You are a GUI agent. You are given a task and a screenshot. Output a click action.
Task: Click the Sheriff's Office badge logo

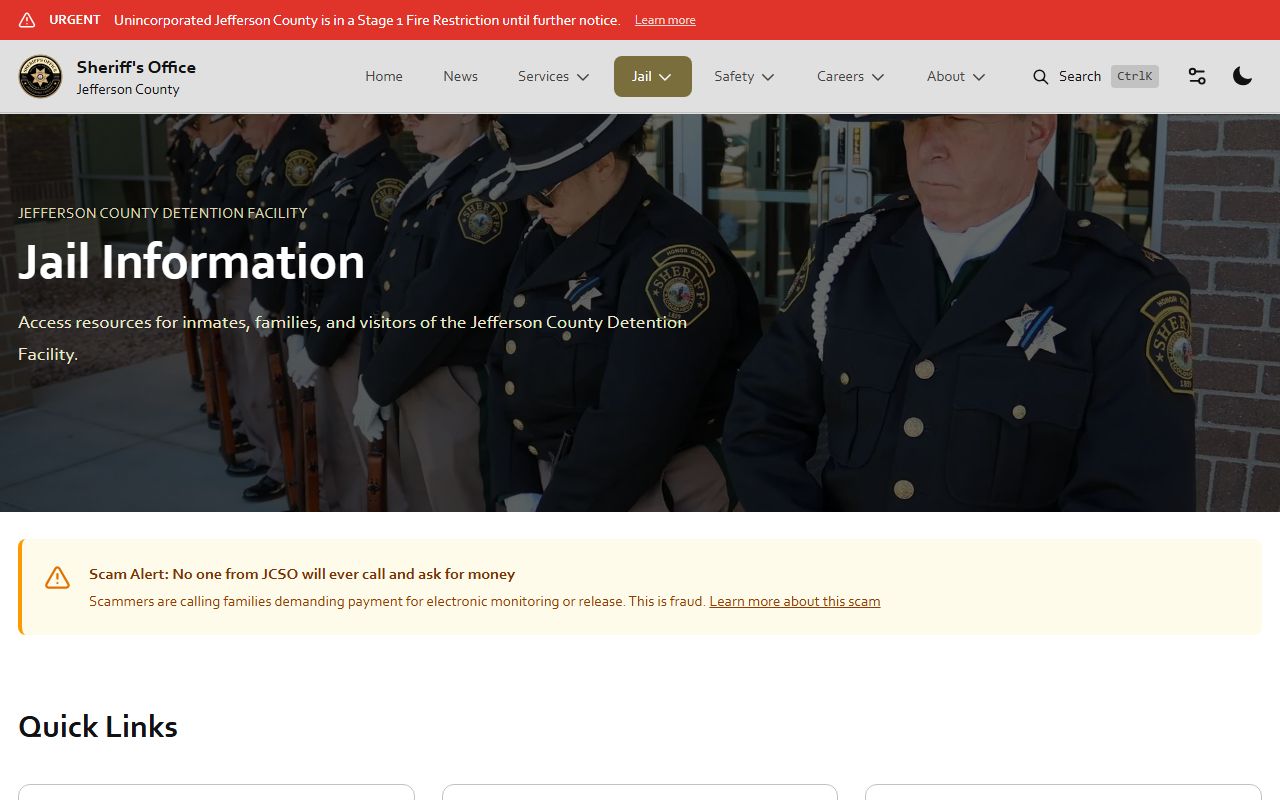[x=40, y=77]
